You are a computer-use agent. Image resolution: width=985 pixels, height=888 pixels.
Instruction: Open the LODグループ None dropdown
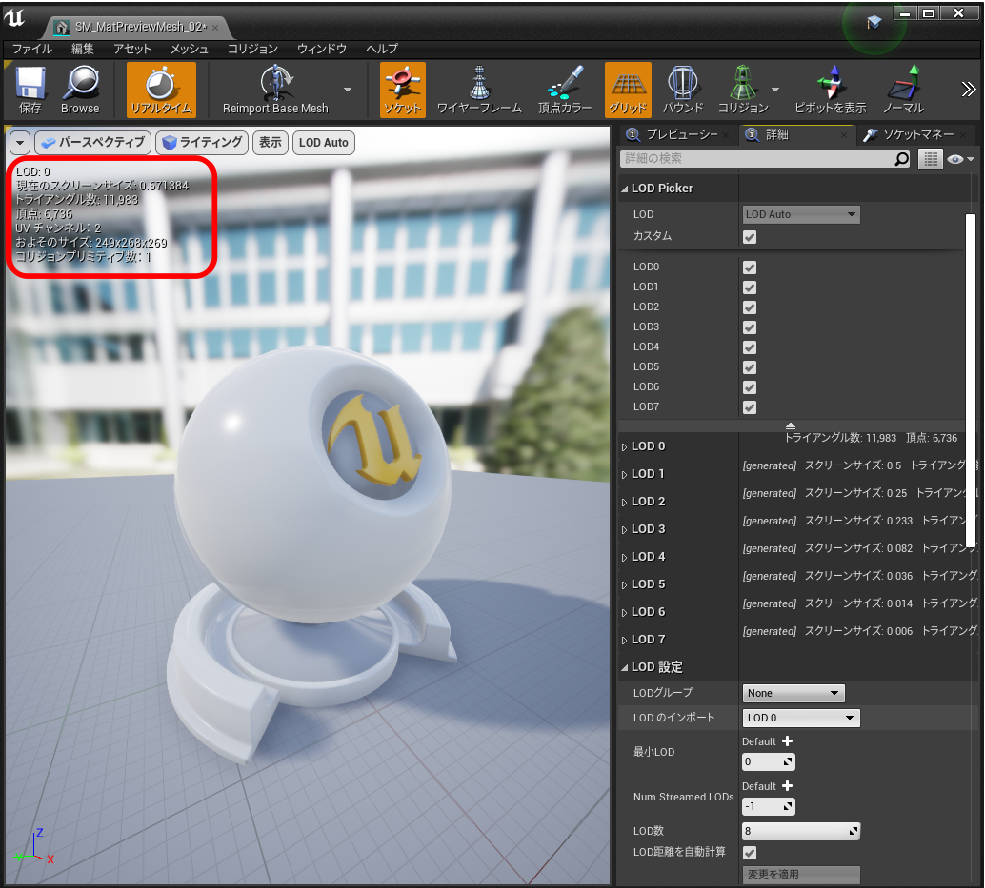(x=793, y=693)
